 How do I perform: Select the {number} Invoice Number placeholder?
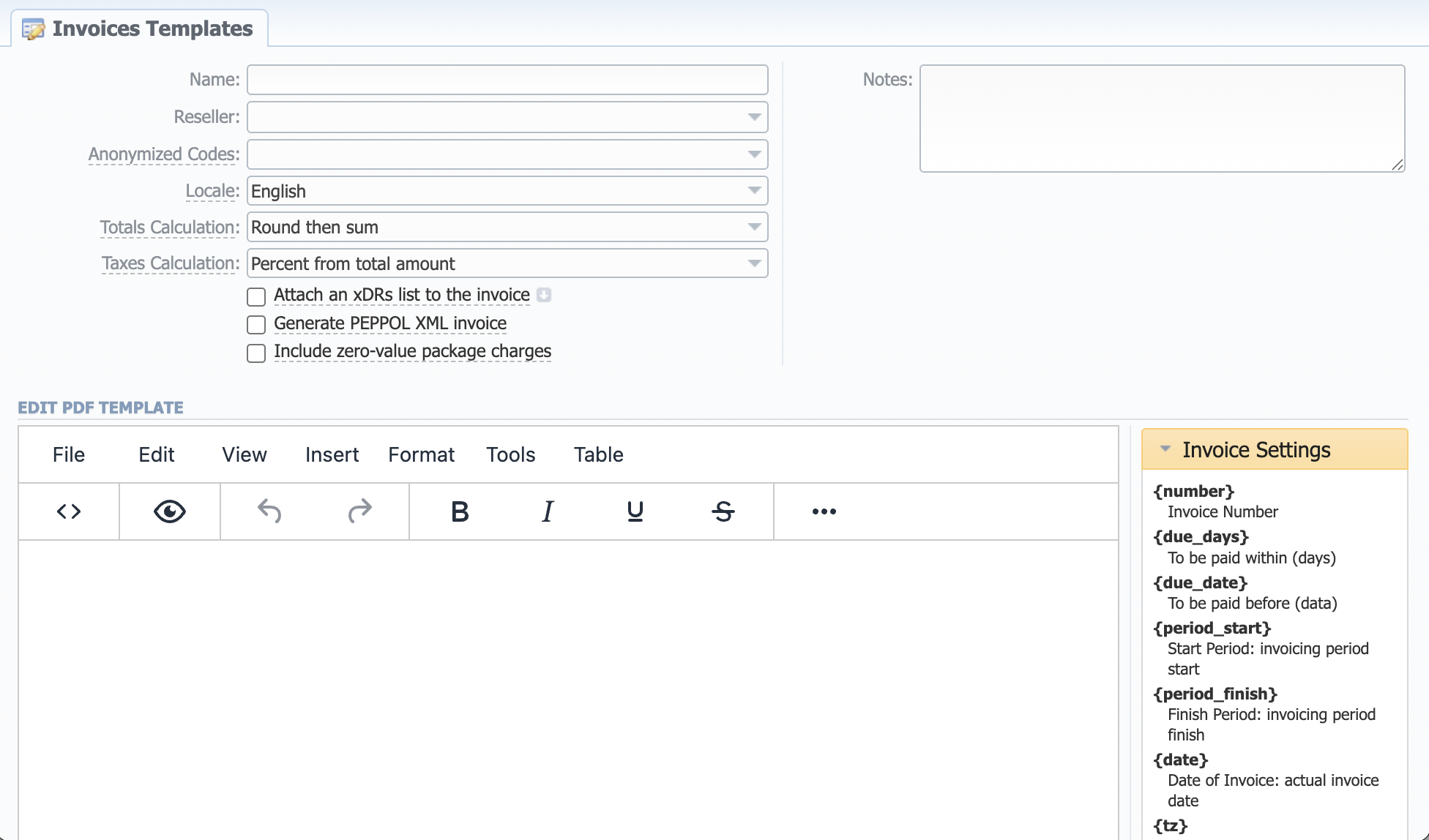click(x=1194, y=491)
